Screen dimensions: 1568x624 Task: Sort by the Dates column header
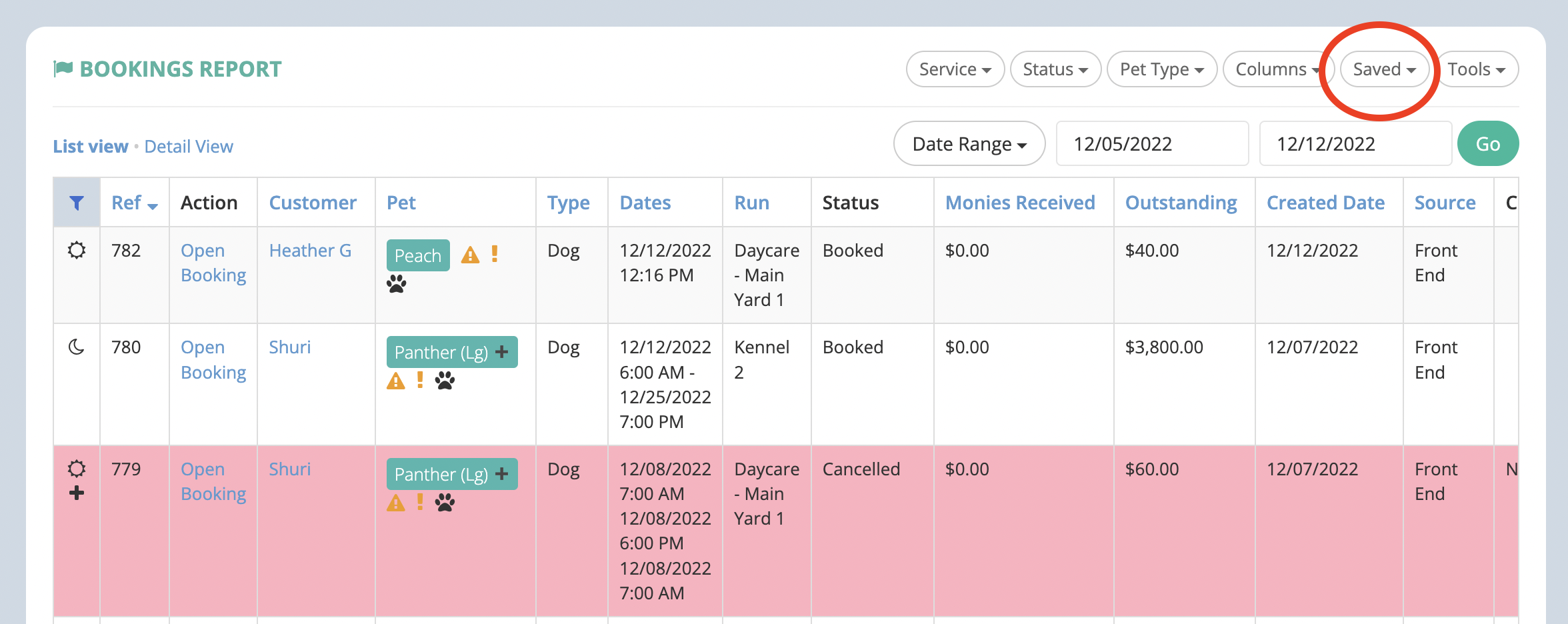point(645,203)
